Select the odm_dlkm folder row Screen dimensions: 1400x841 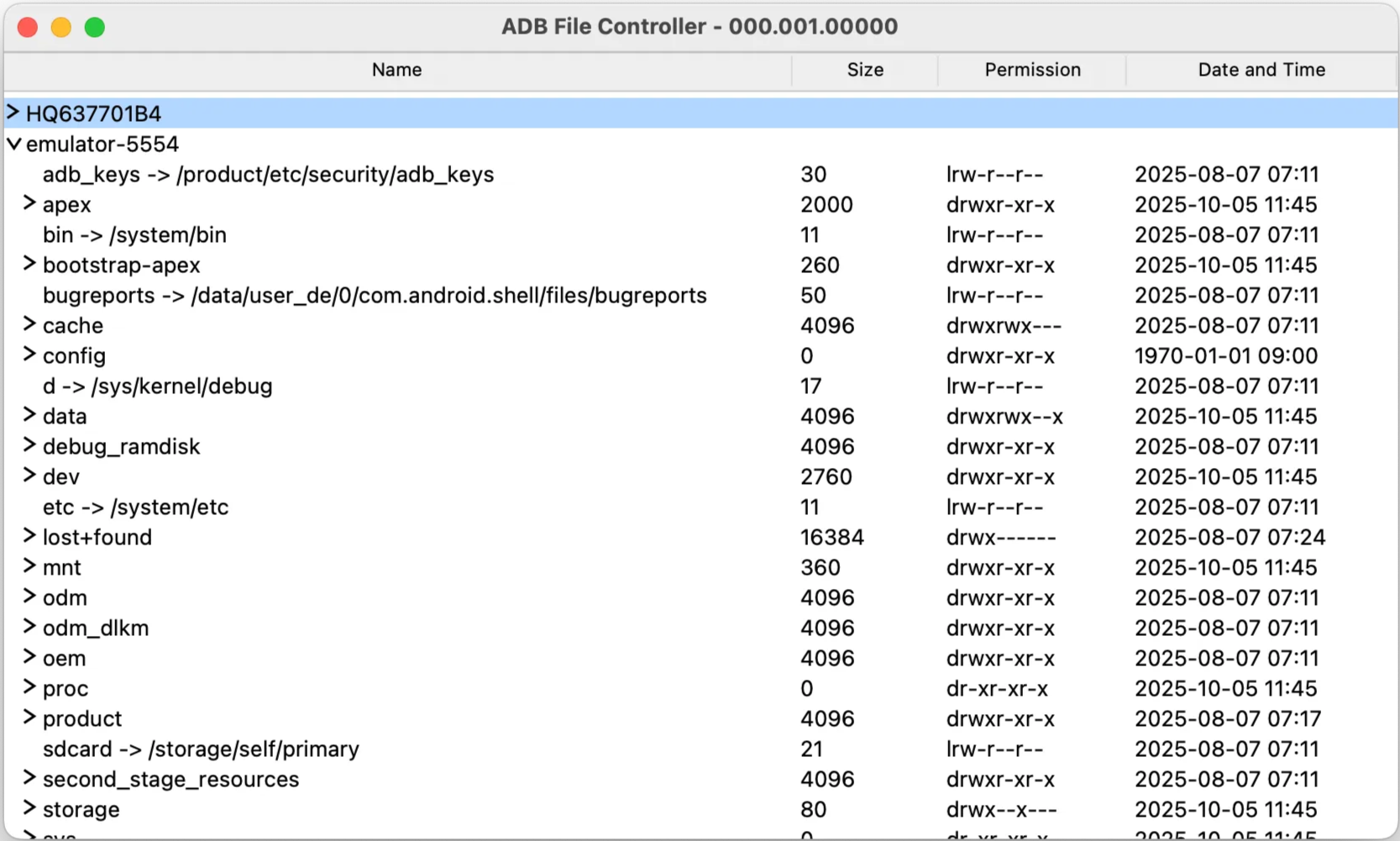point(96,628)
